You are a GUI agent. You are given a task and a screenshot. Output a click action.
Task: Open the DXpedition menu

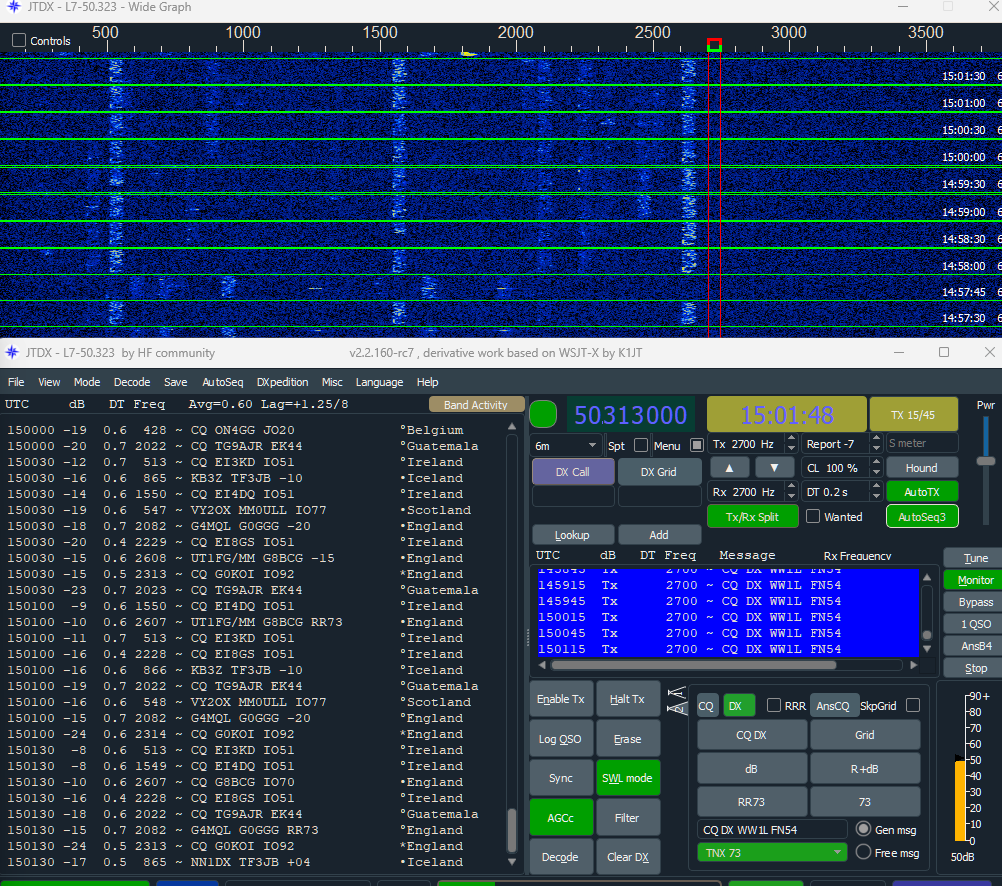point(282,382)
